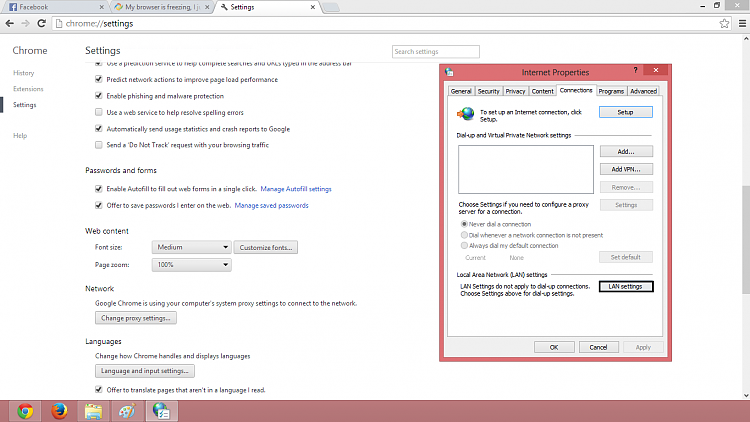
Task: Open Extensions in Chrome sidebar
Action: pos(28,89)
